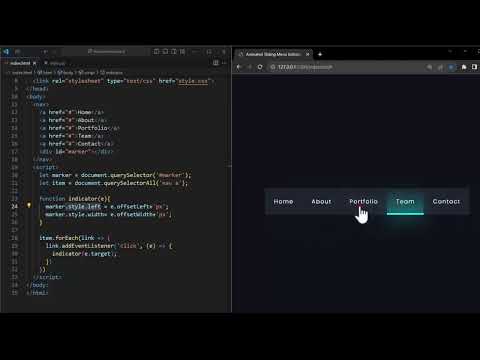Screen dimensions: 480x360
Task: Close the Animated Sliding Menu browser tab
Action: 308,54
